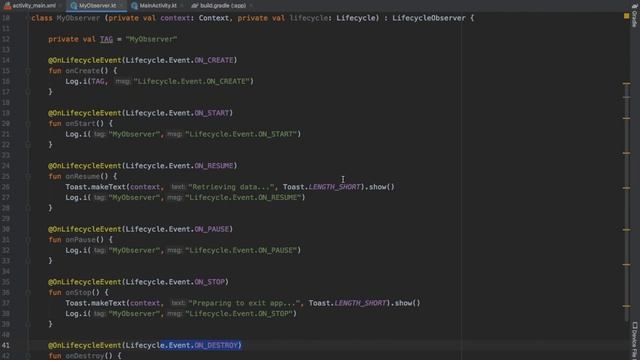This screenshot has width=640, height=360.
Task: Click the "Preparing to exit app..." string
Action: pyautogui.click(x=244, y=303)
